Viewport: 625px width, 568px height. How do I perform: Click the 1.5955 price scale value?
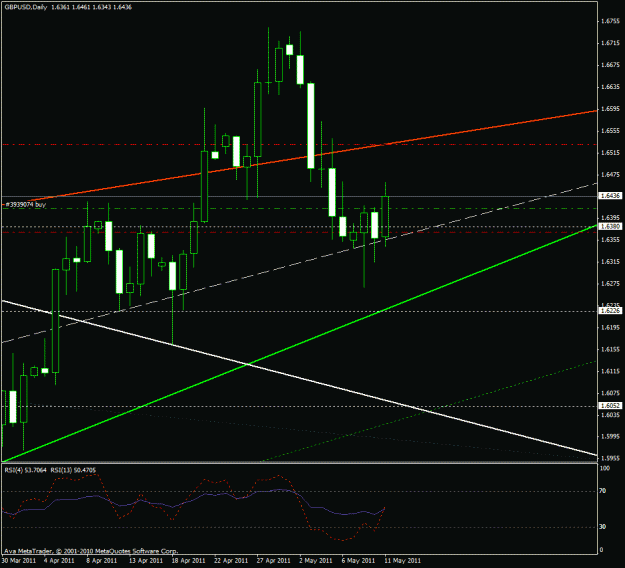[611, 459]
